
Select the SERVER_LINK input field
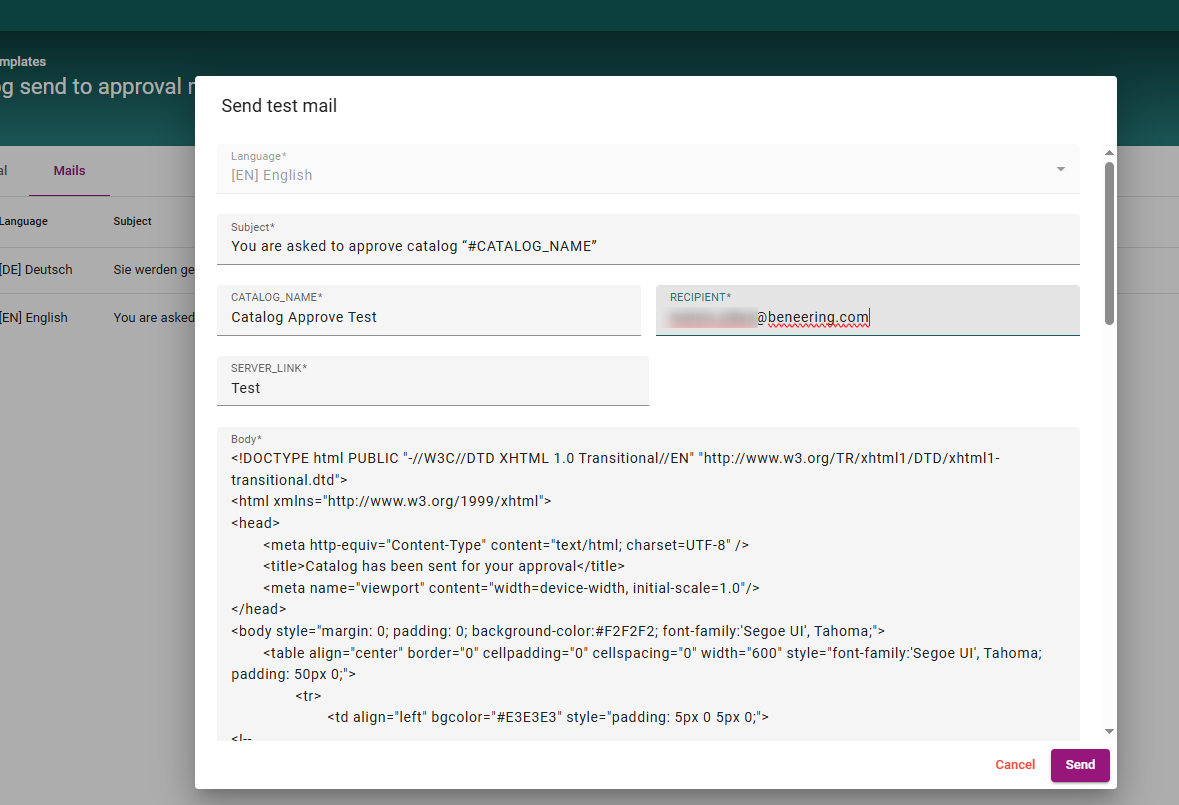(x=432, y=388)
